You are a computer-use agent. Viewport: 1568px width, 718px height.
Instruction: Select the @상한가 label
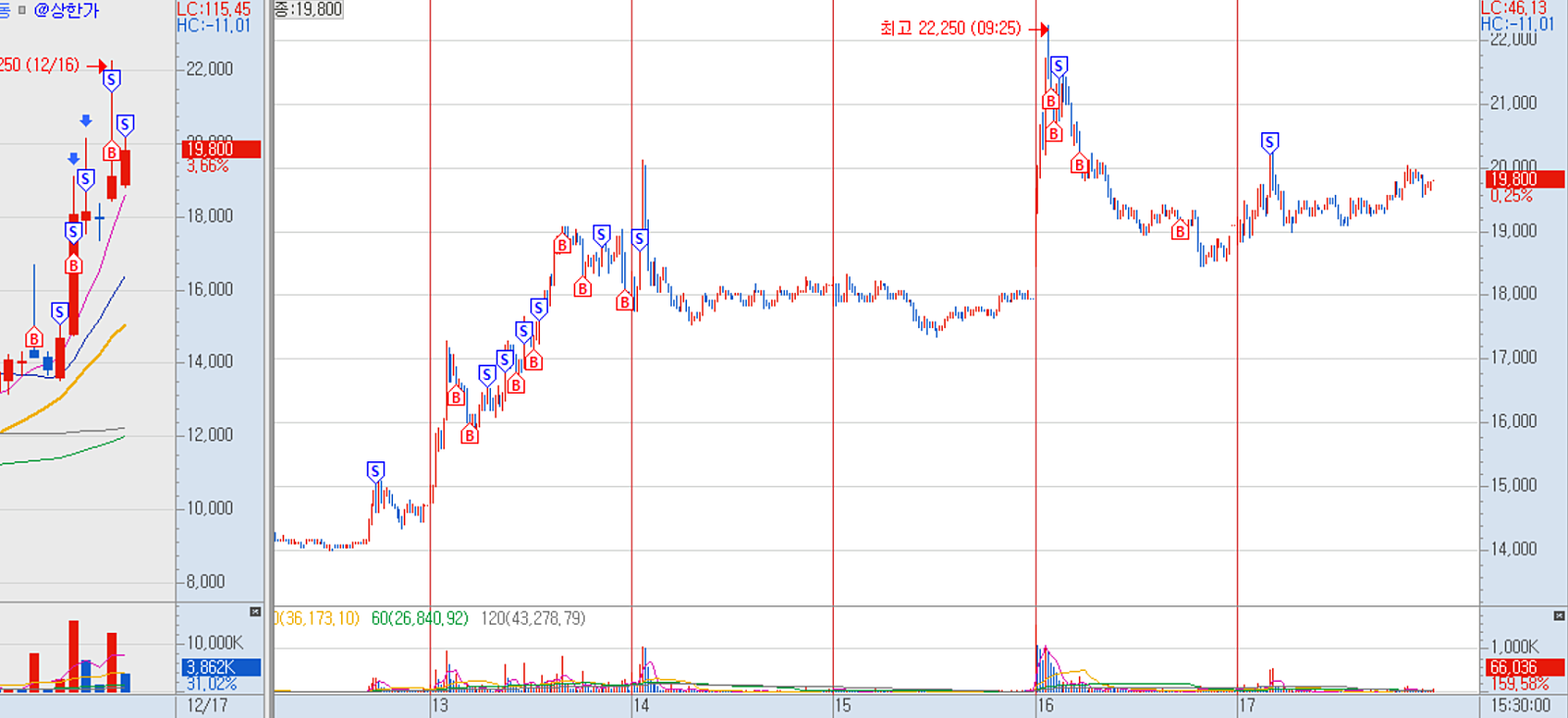point(66,10)
